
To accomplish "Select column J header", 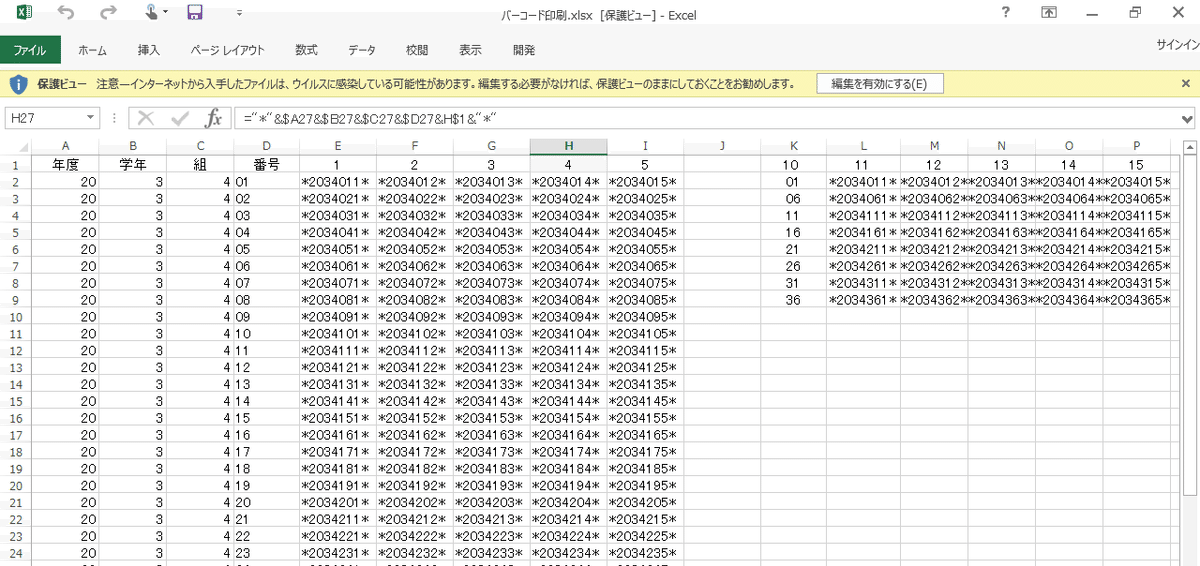I will [x=720, y=146].
